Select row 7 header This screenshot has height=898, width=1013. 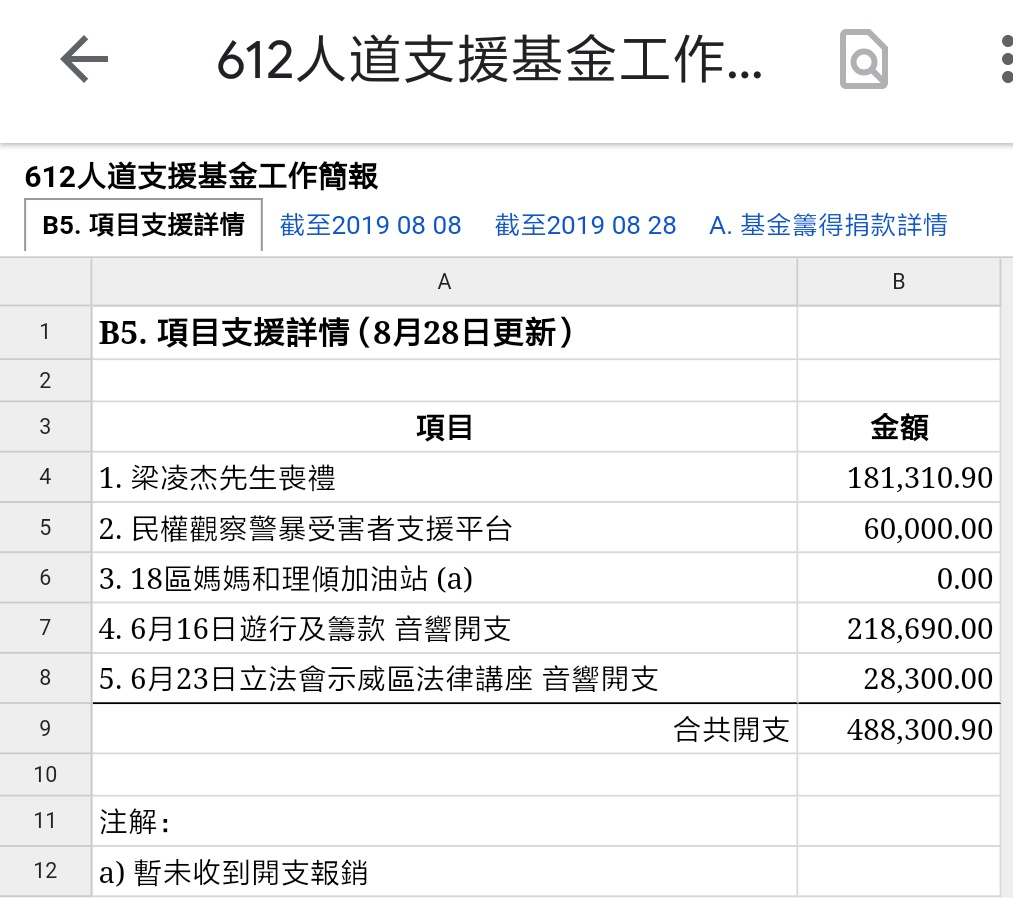45,627
